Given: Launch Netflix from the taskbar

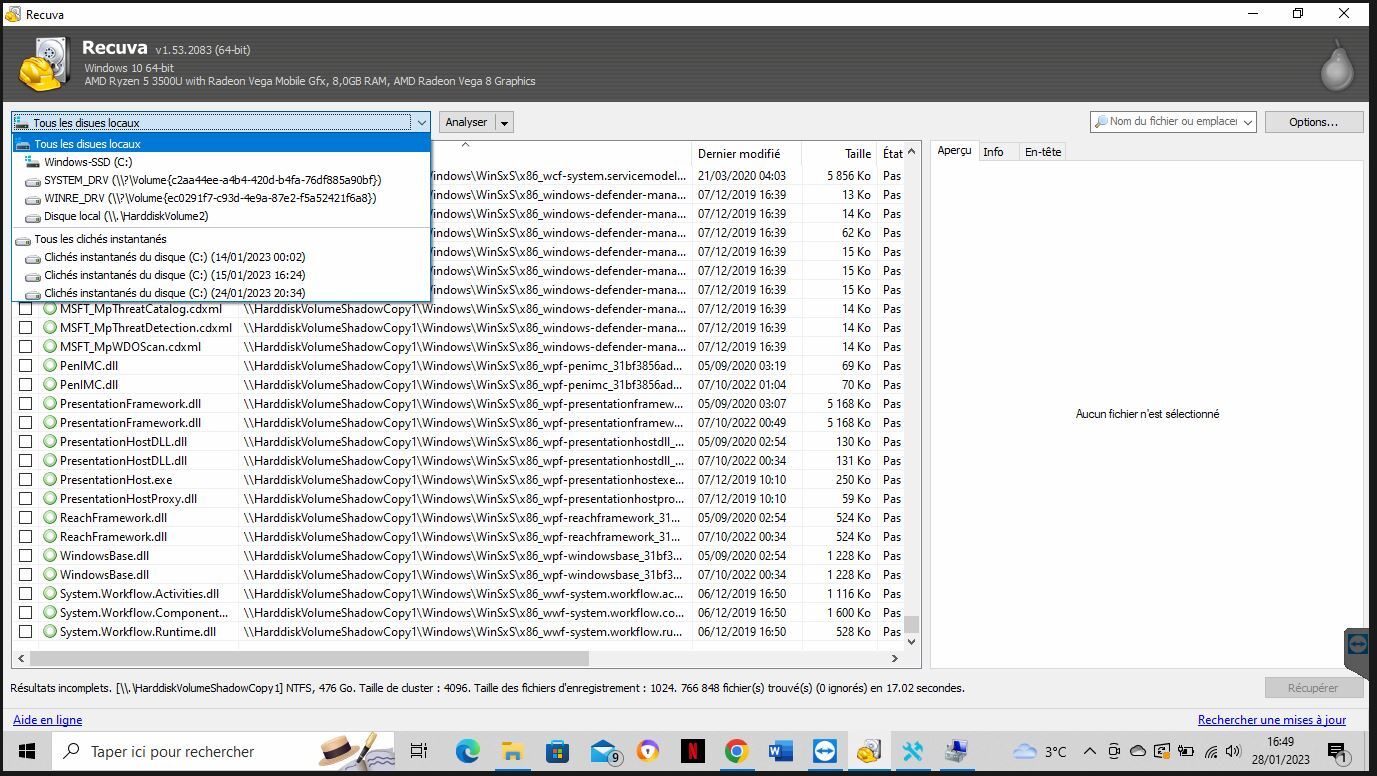Looking at the screenshot, I should click(692, 751).
